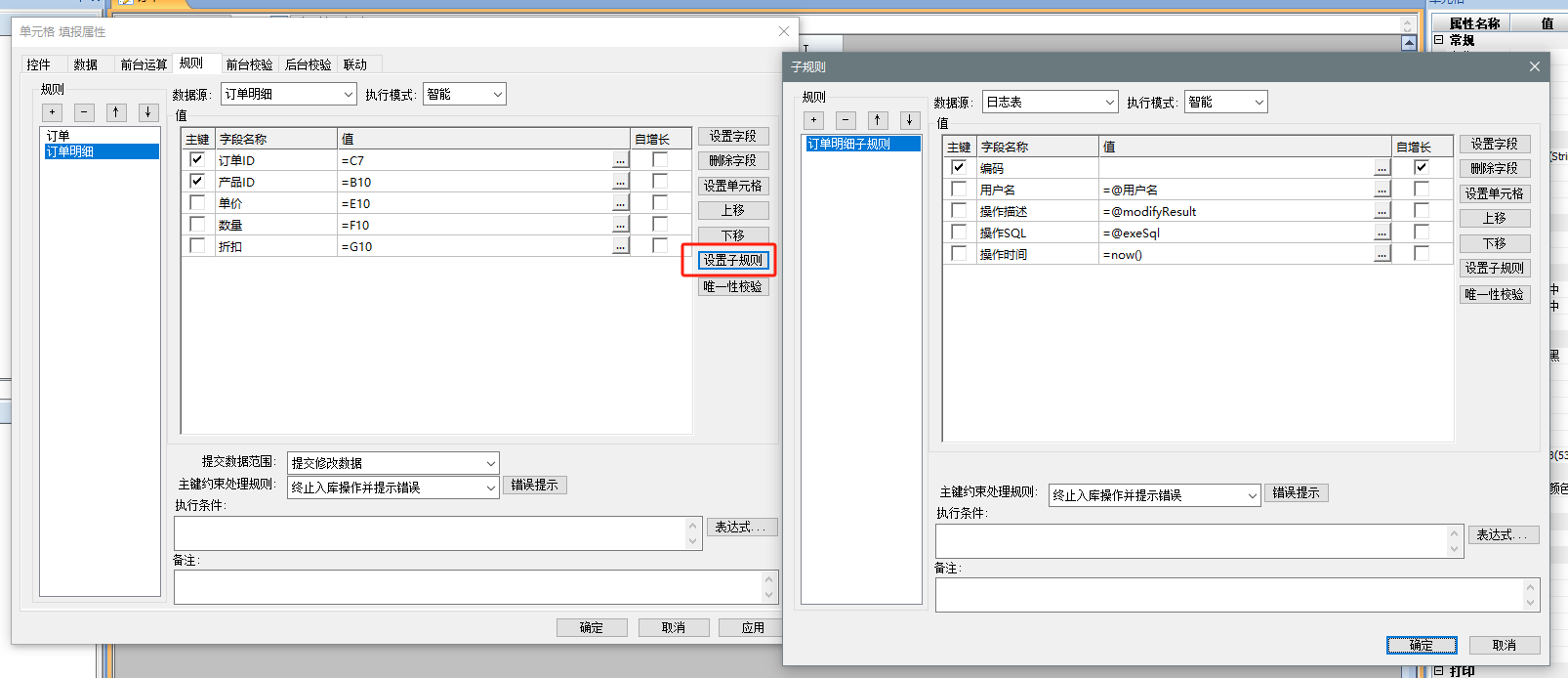
Task: Switch to 控件 tab
Action: pyautogui.click(x=39, y=64)
